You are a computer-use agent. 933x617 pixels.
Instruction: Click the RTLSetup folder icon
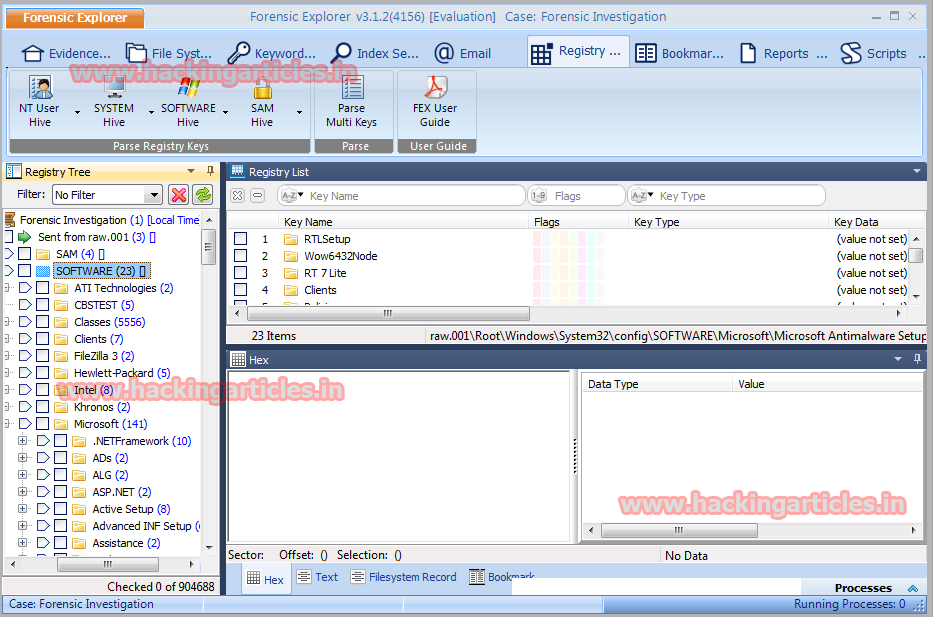coord(290,239)
